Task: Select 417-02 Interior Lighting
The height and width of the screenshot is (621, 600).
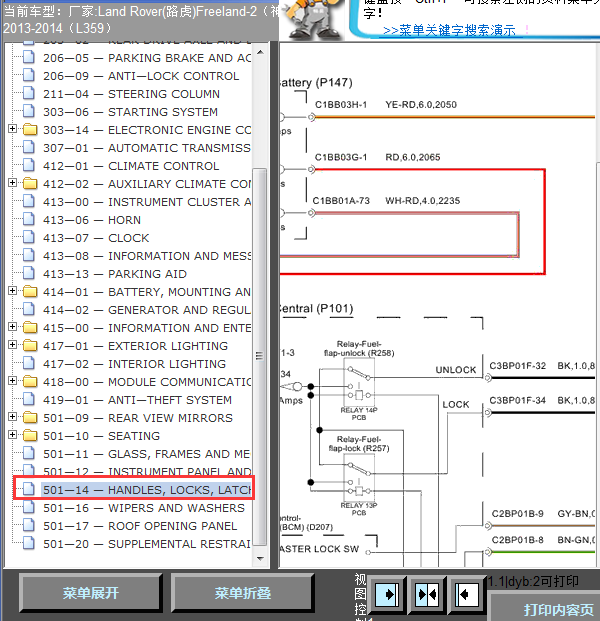Action: [x=135, y=364]
